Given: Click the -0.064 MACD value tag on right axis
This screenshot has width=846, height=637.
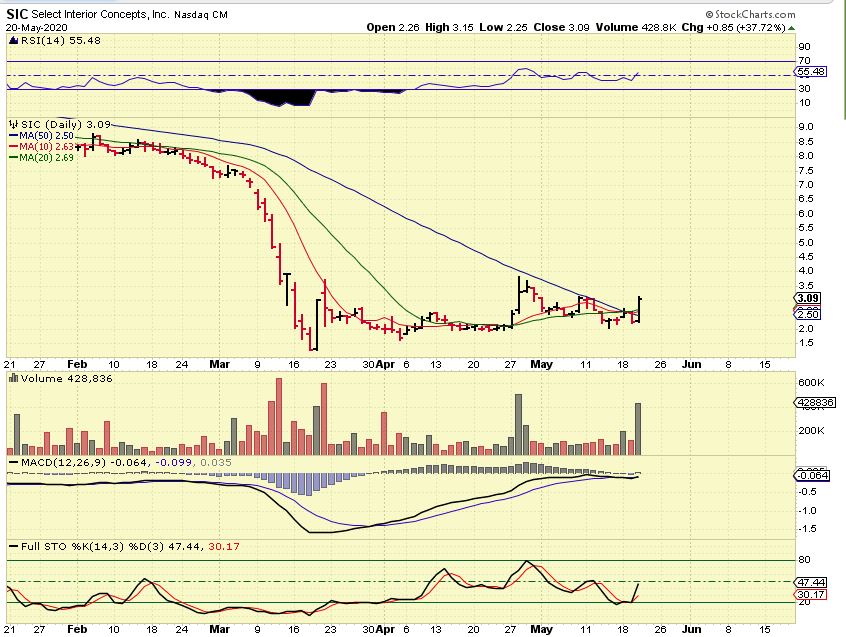Looking at the screenshot, I should (x=813, y=475).
